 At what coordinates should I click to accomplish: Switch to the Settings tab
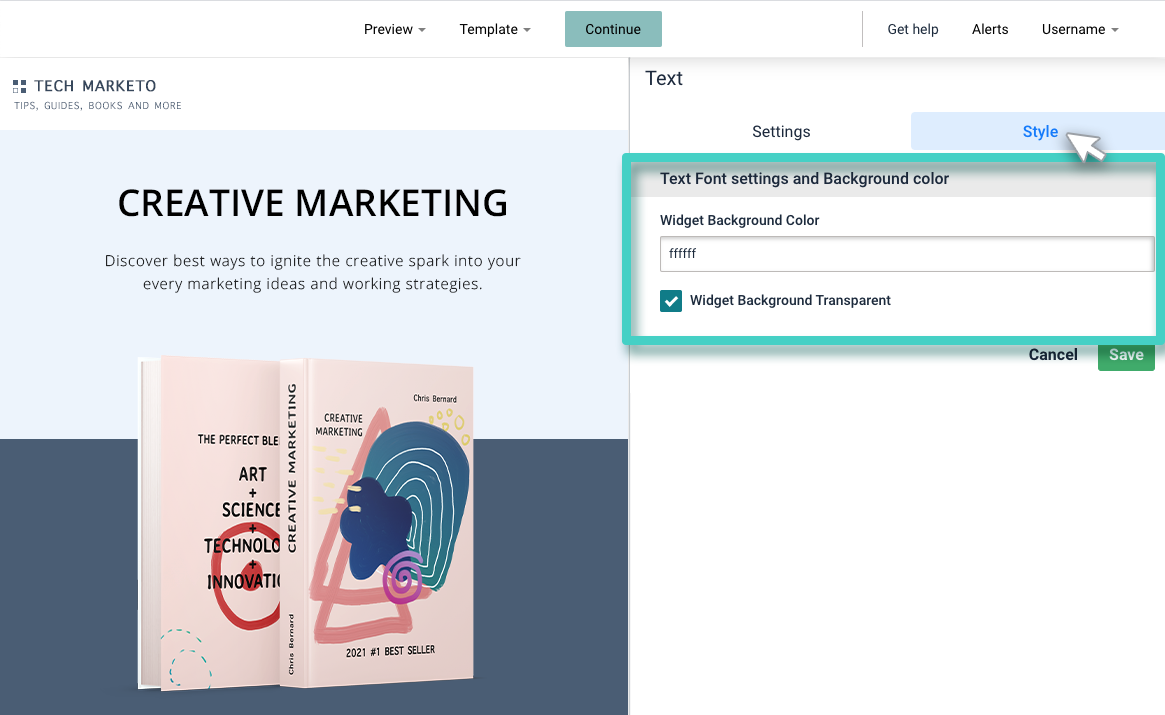781,132
